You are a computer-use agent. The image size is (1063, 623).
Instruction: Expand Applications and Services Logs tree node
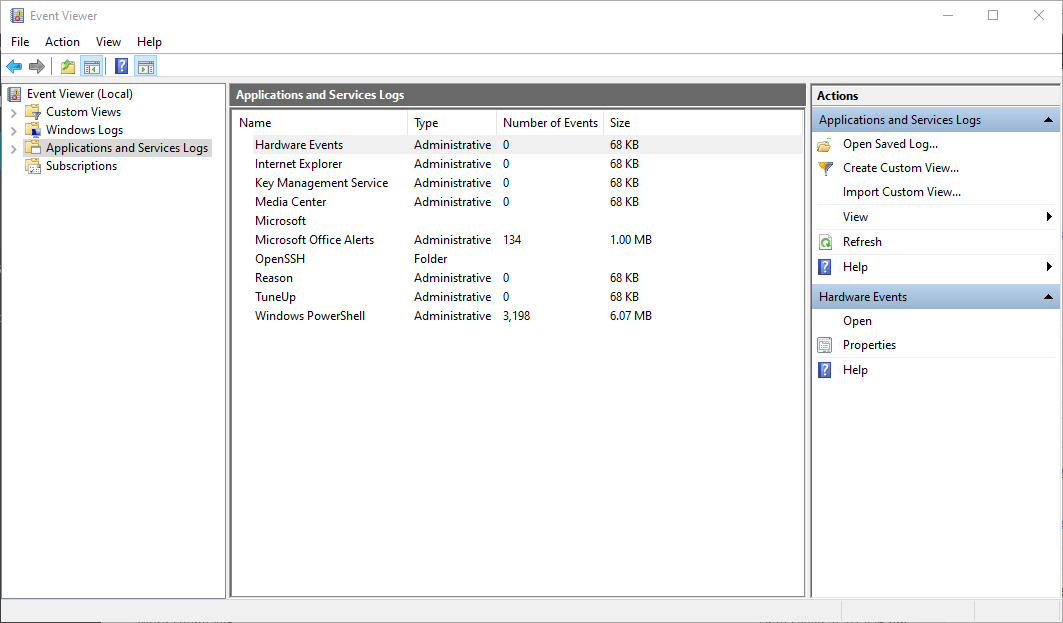tap(14, 148)
